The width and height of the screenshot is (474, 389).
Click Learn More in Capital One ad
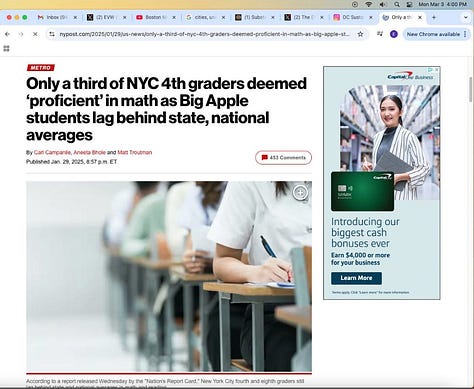click(x=356, y=278)
